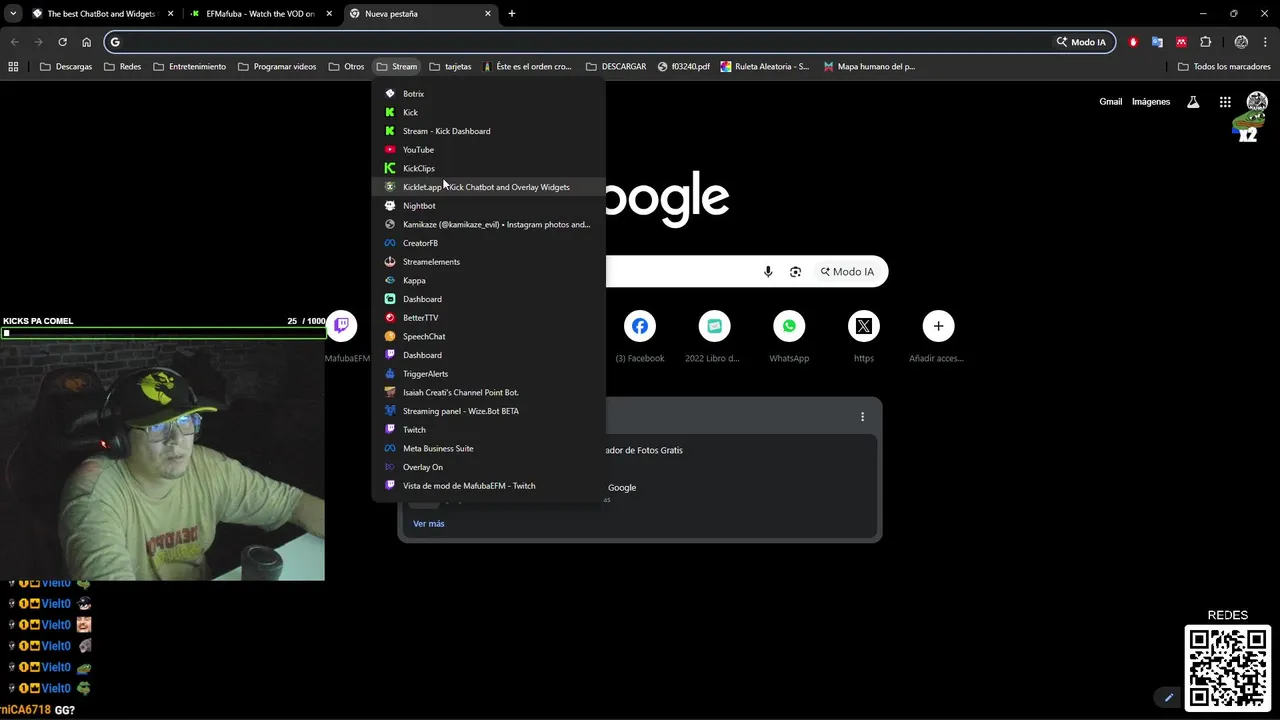Open the YouTube bookmark
Viewport: 1280px width, 720px height.
pyautogui.click(x=488, y=150)
